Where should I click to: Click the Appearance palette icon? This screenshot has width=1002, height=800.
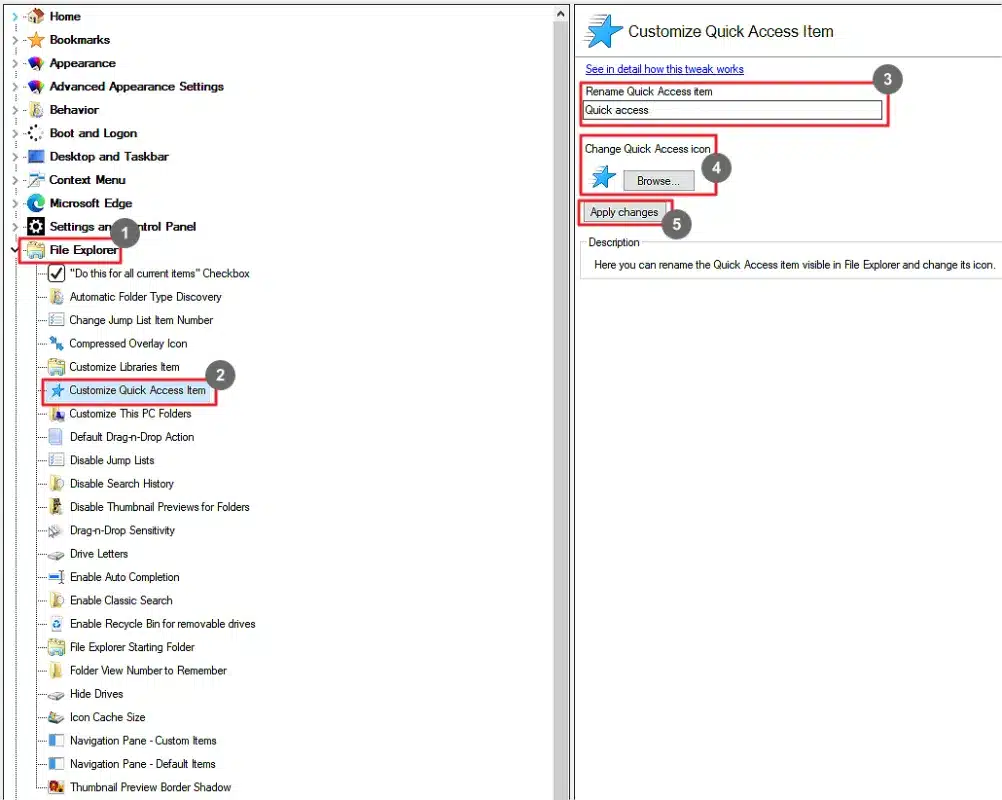(36, 63)
